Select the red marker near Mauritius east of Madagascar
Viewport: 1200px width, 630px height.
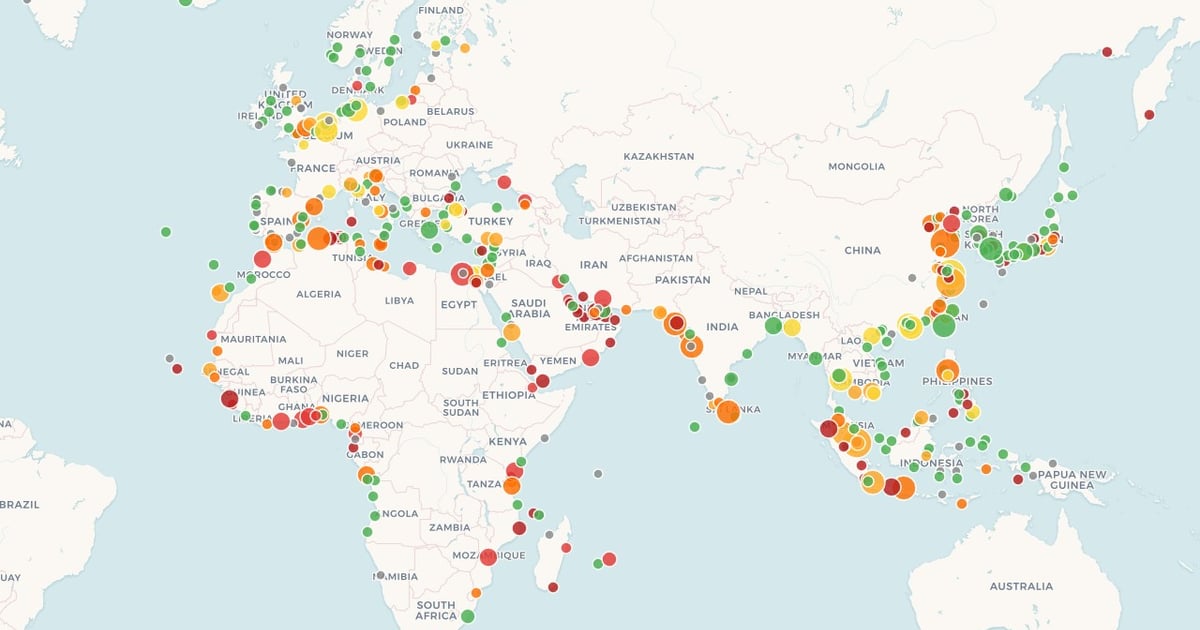coord(609,559)
